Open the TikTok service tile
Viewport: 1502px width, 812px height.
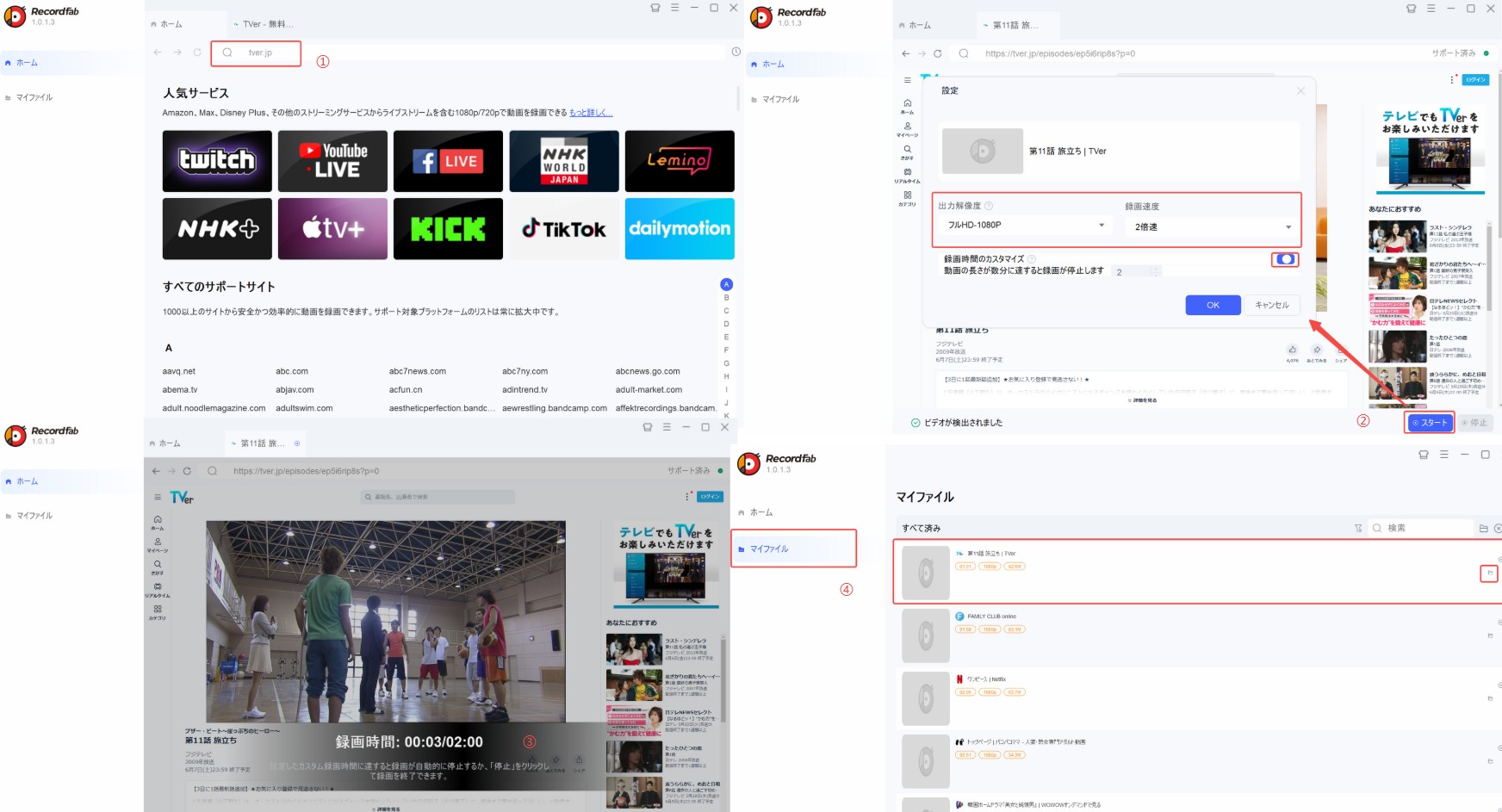click(564, 229)
